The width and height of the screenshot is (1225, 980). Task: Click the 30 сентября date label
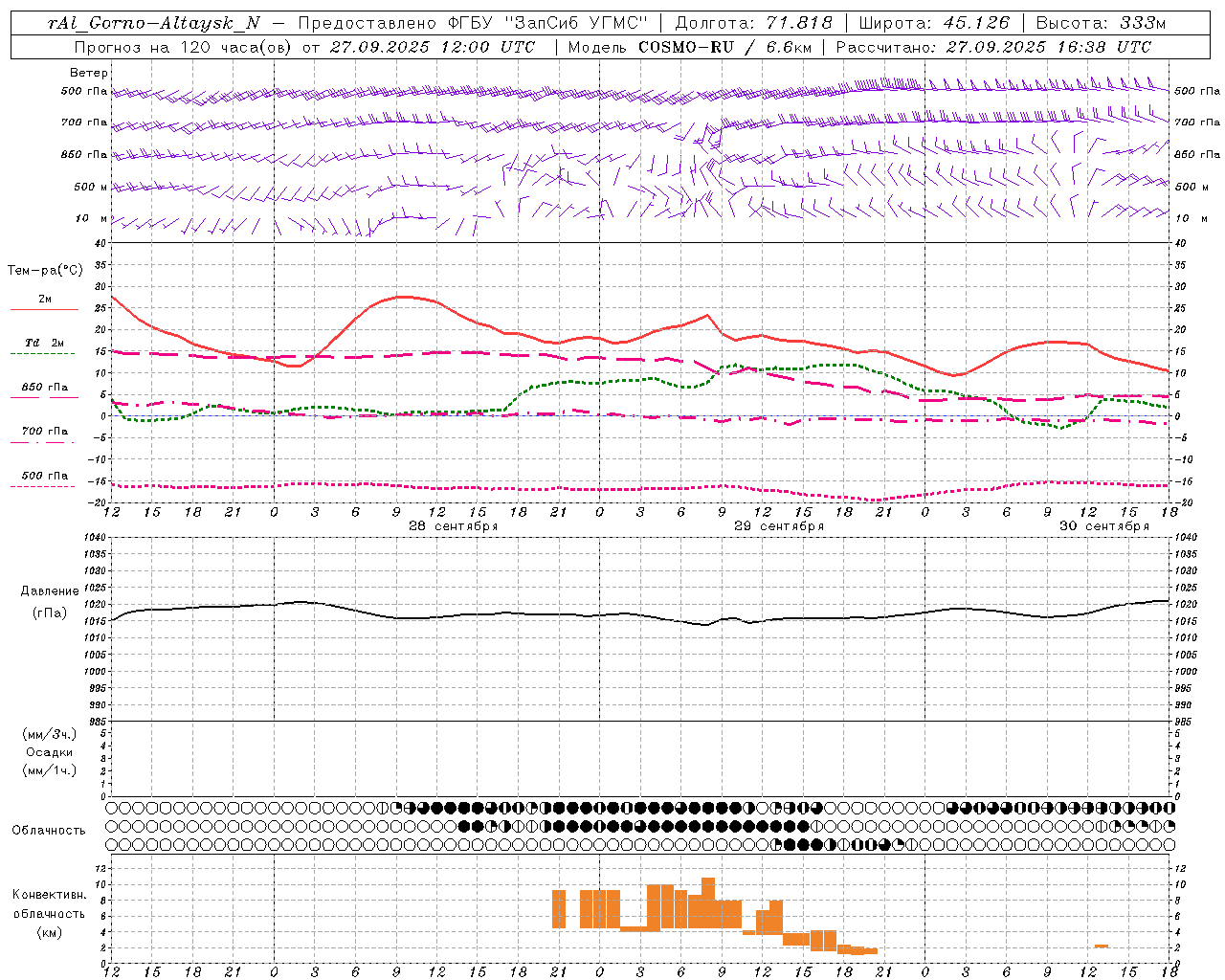[x=1104, y=526]
